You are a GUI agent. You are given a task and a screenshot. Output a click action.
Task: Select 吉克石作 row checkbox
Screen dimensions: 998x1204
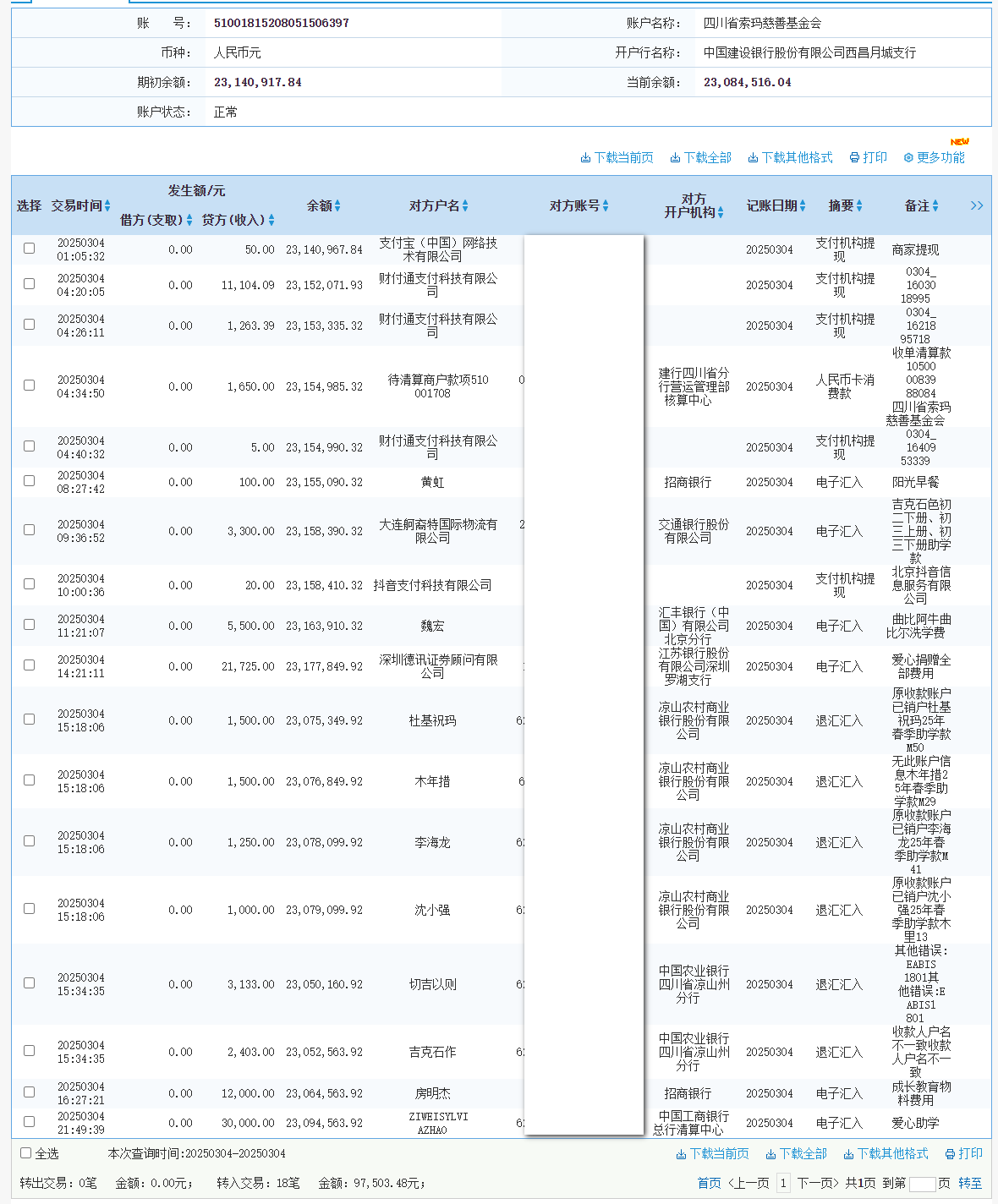coord(29,1051)
